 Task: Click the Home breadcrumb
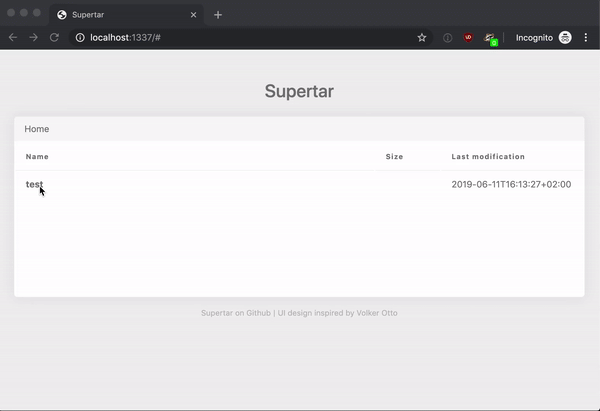(37, 129)
